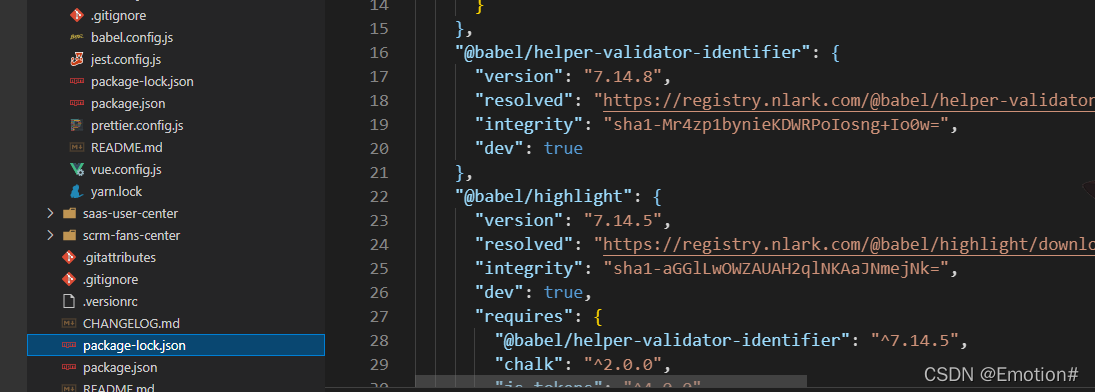Viewport: 1095px width, 392px height.
Task: Click the Prettier icon beside prettier.config.js
Action: [x=77, y=126]
